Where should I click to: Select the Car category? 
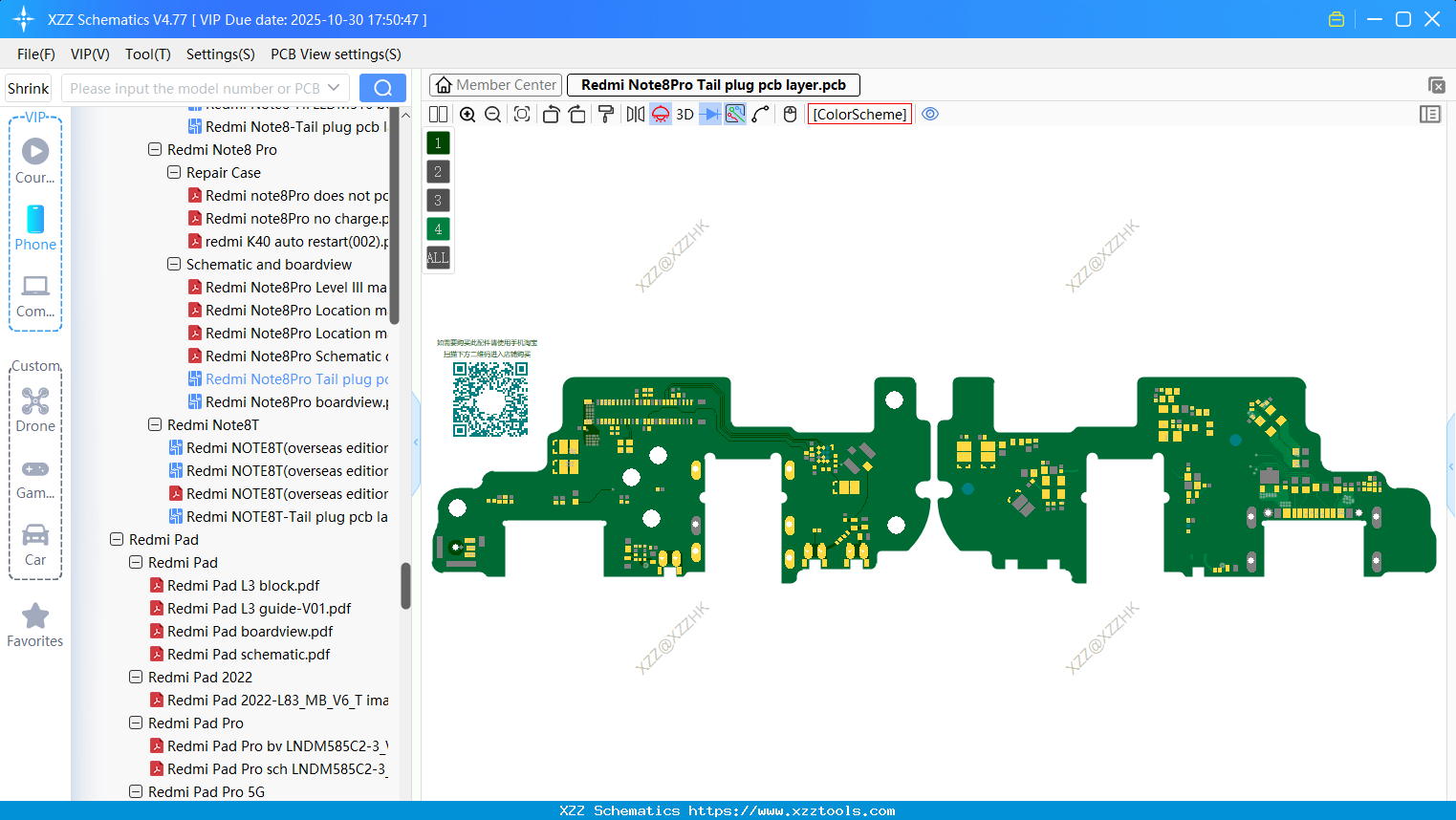click(35, 545)
